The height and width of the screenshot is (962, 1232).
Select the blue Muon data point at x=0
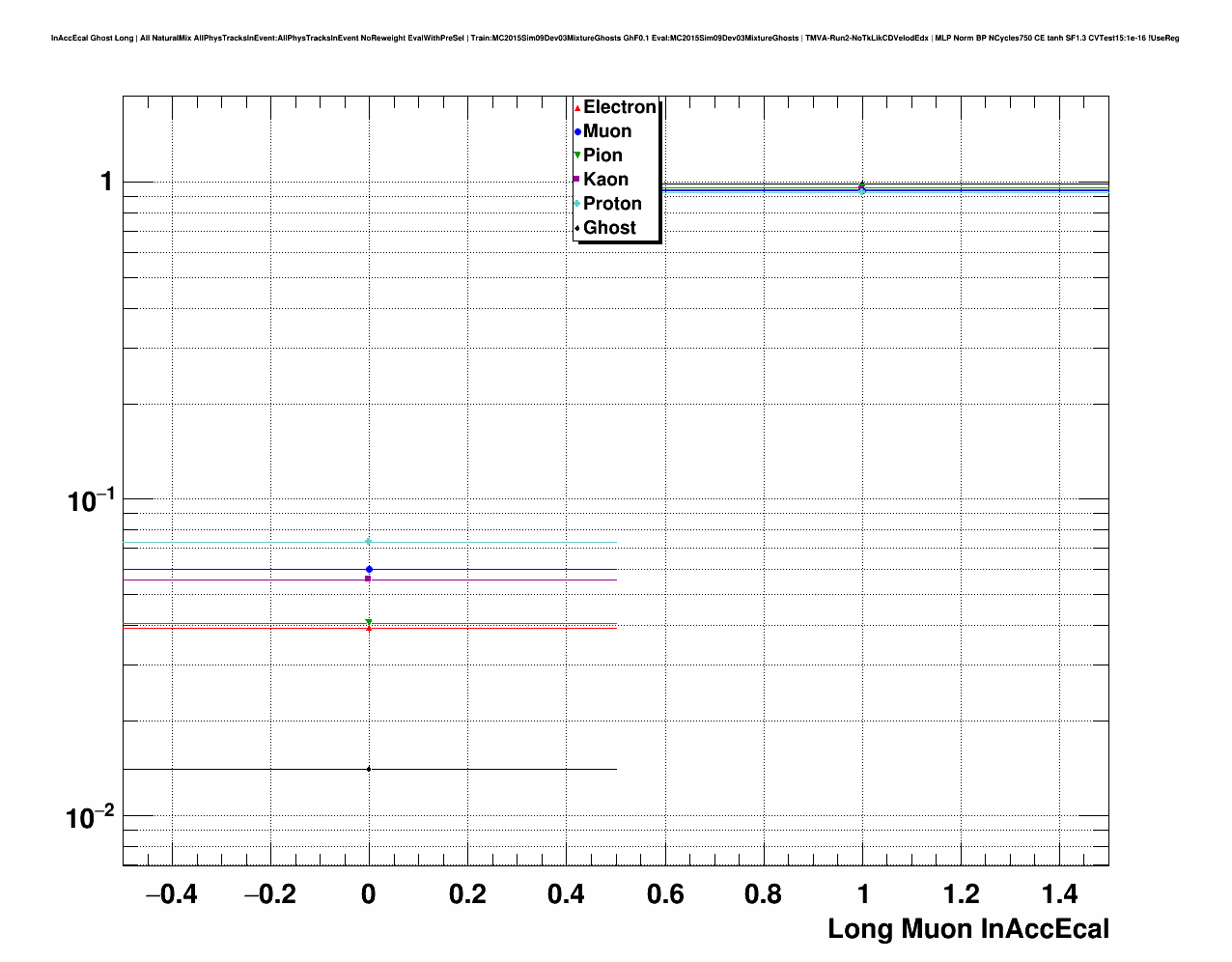click(x=369, y=570)
